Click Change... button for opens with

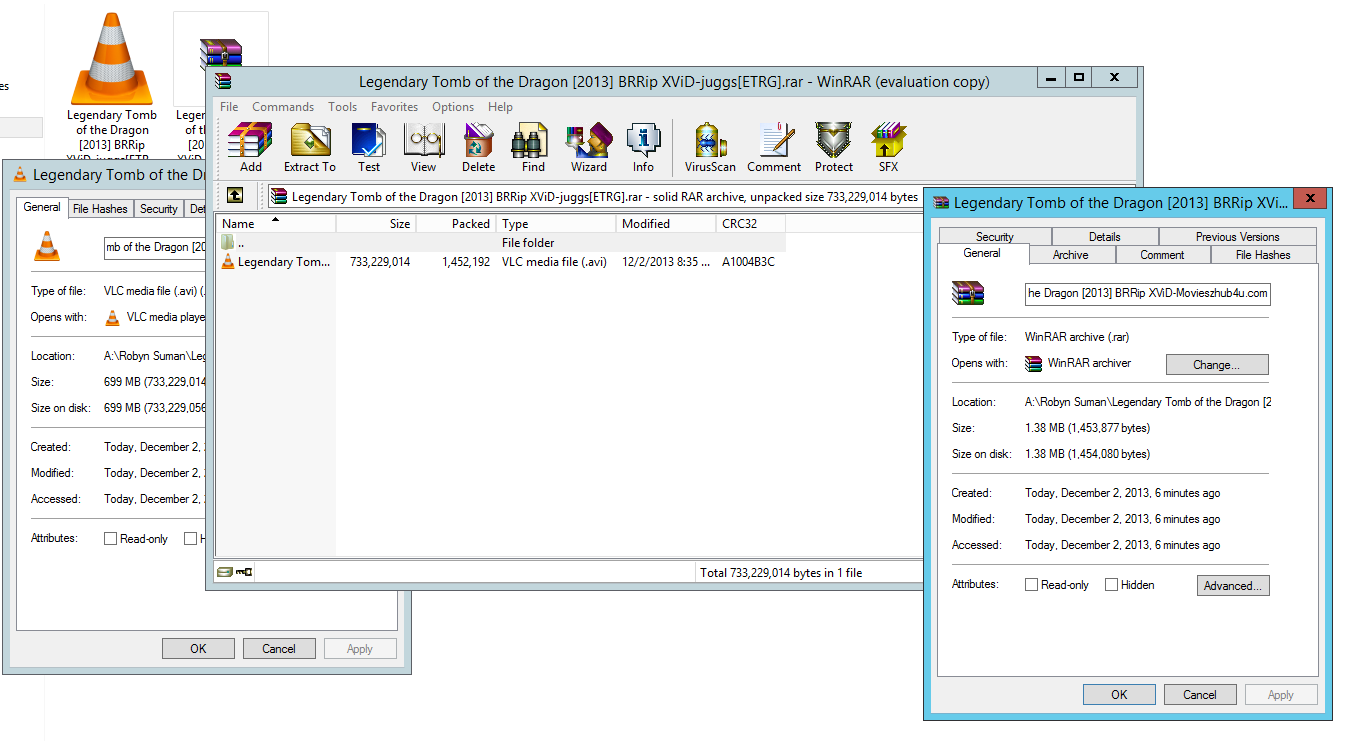click(x=1216, y=365)
